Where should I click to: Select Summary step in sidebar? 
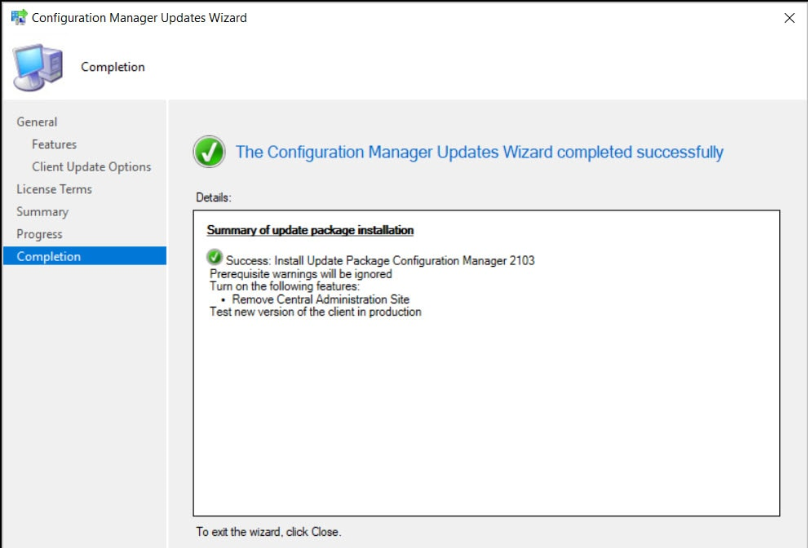click(x=42, y=212)
